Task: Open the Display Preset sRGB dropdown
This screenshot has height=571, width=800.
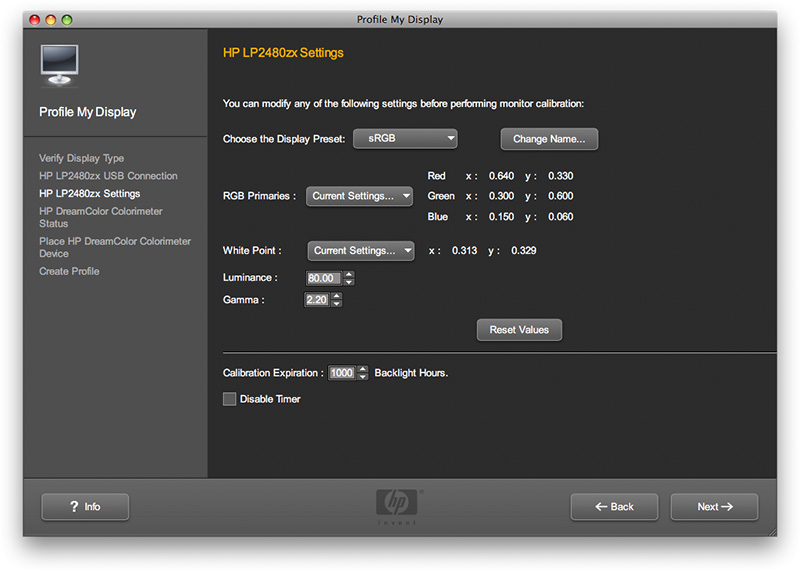Action: coord(405,138)
